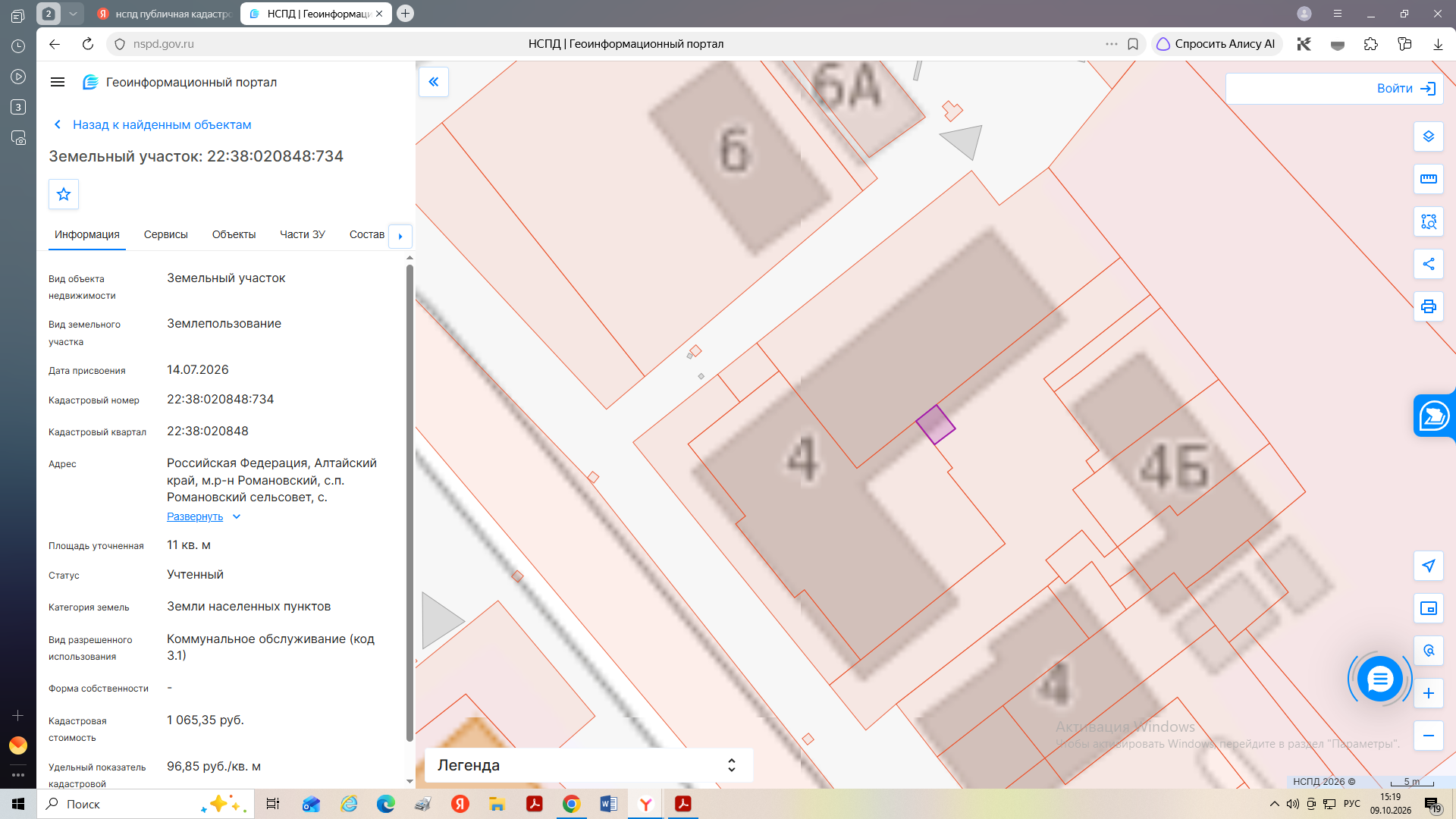
Task: Switch to the Информация tab
Action: (87, 234)
